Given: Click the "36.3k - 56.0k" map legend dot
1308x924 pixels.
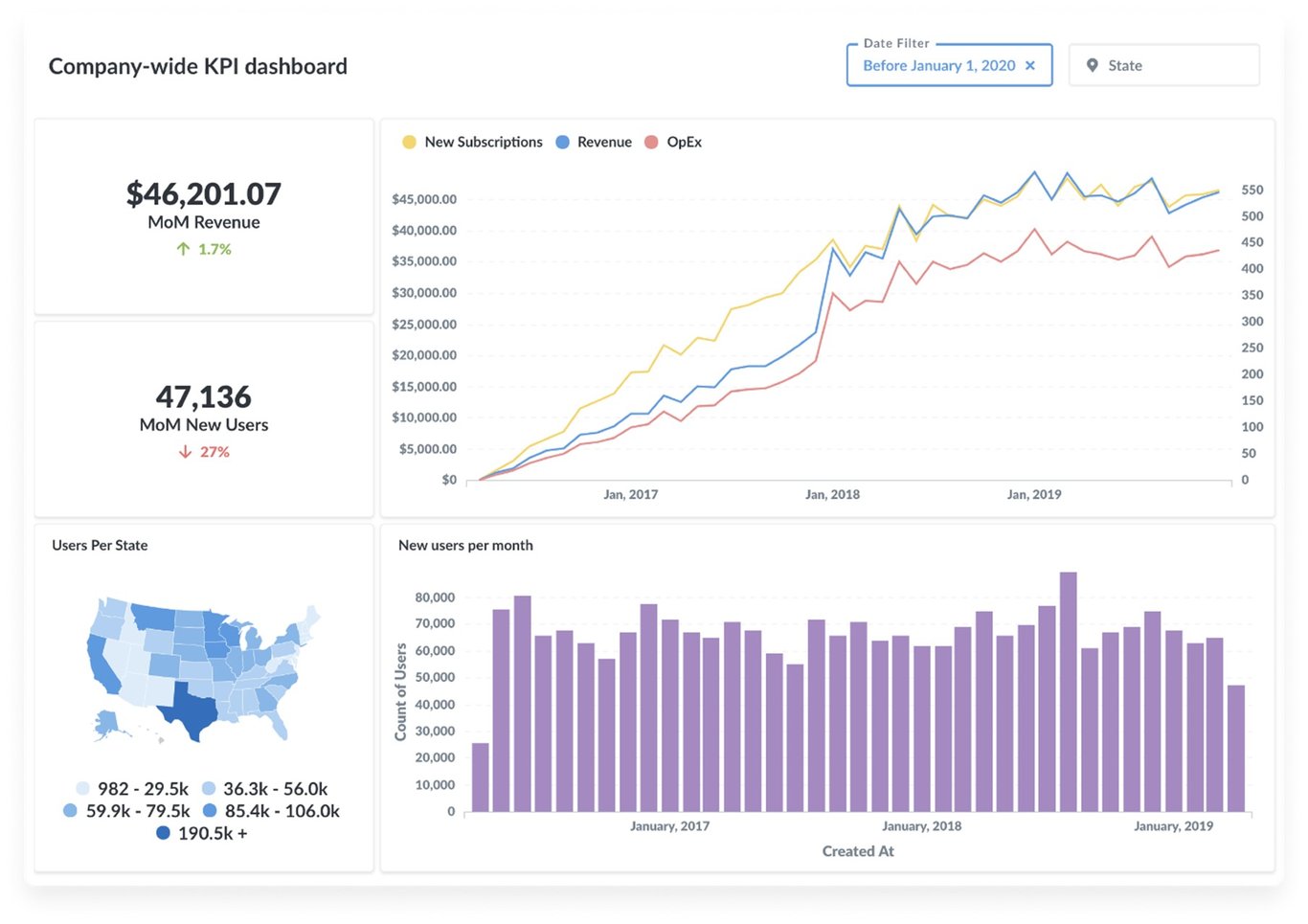Looking at the screenshot, I should coord(210,788).
